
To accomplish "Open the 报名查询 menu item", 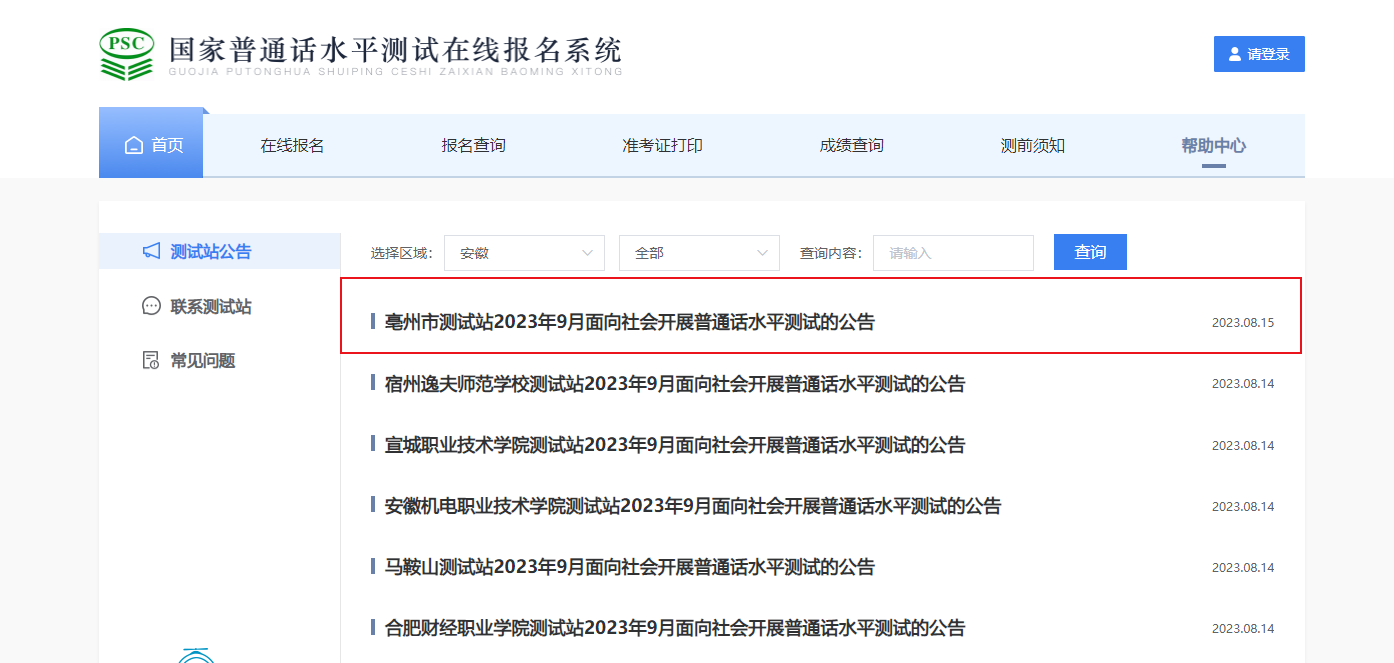I will pyautogui.click(x=474, y=146).
